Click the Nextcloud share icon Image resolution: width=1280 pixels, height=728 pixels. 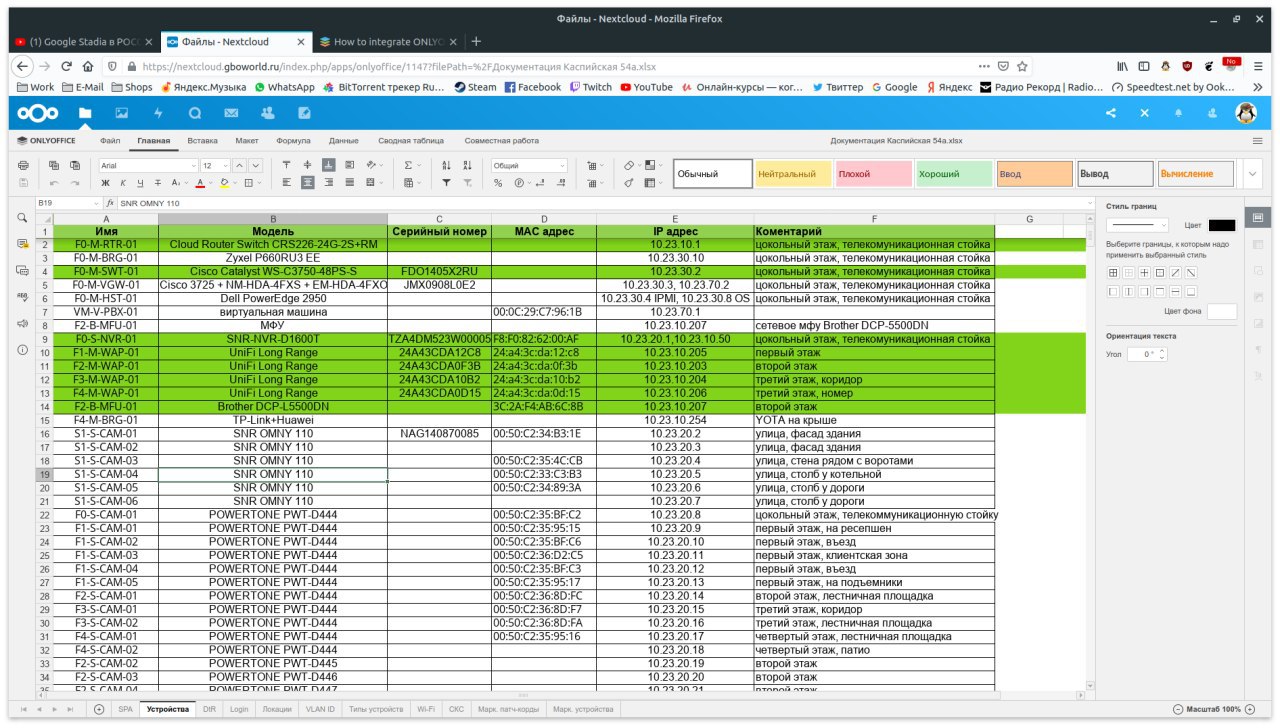[1111, 113]
